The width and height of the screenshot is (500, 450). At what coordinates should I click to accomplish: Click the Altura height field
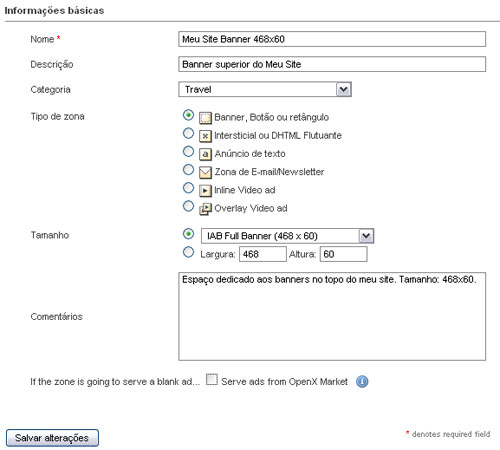pyautogui.click(x=344, y=254)
